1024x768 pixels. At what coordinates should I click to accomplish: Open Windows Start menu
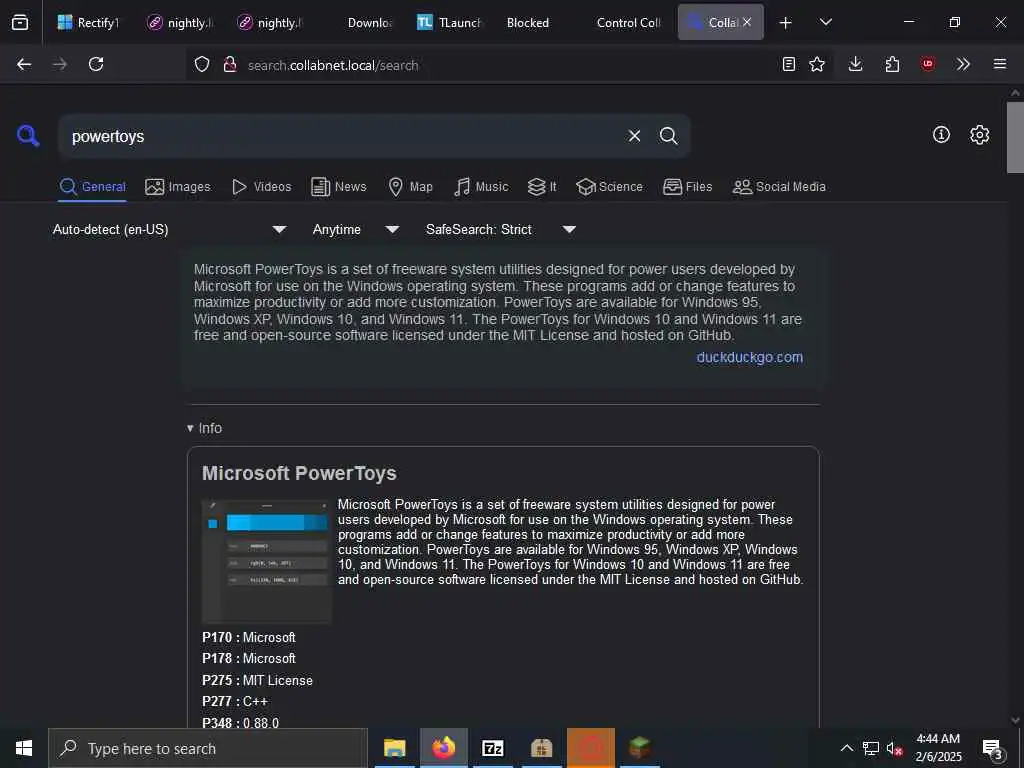[24, 748]
